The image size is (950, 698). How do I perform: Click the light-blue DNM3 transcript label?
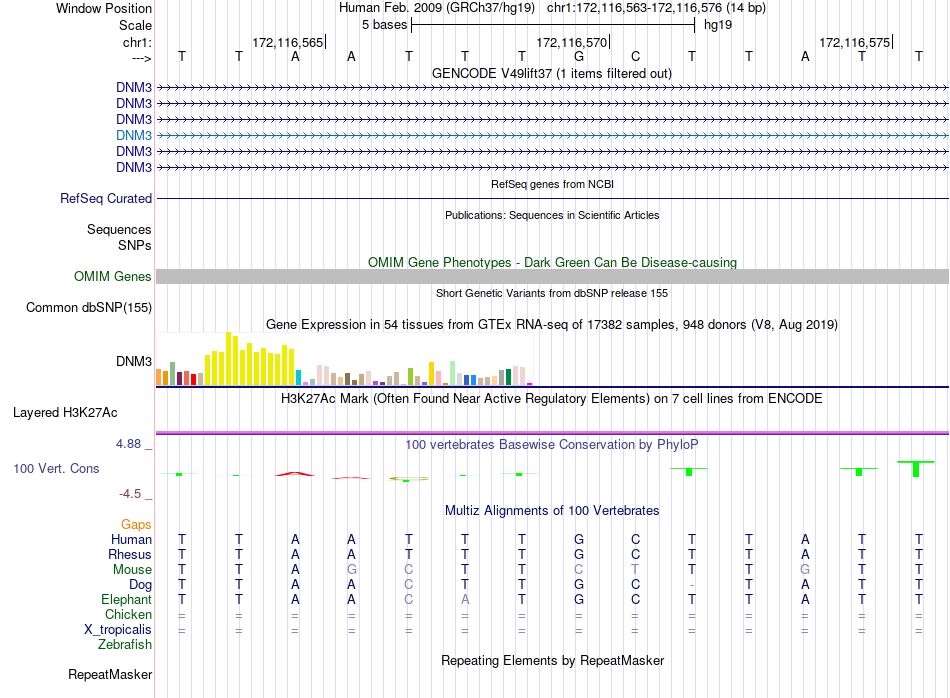coord(134,135)
